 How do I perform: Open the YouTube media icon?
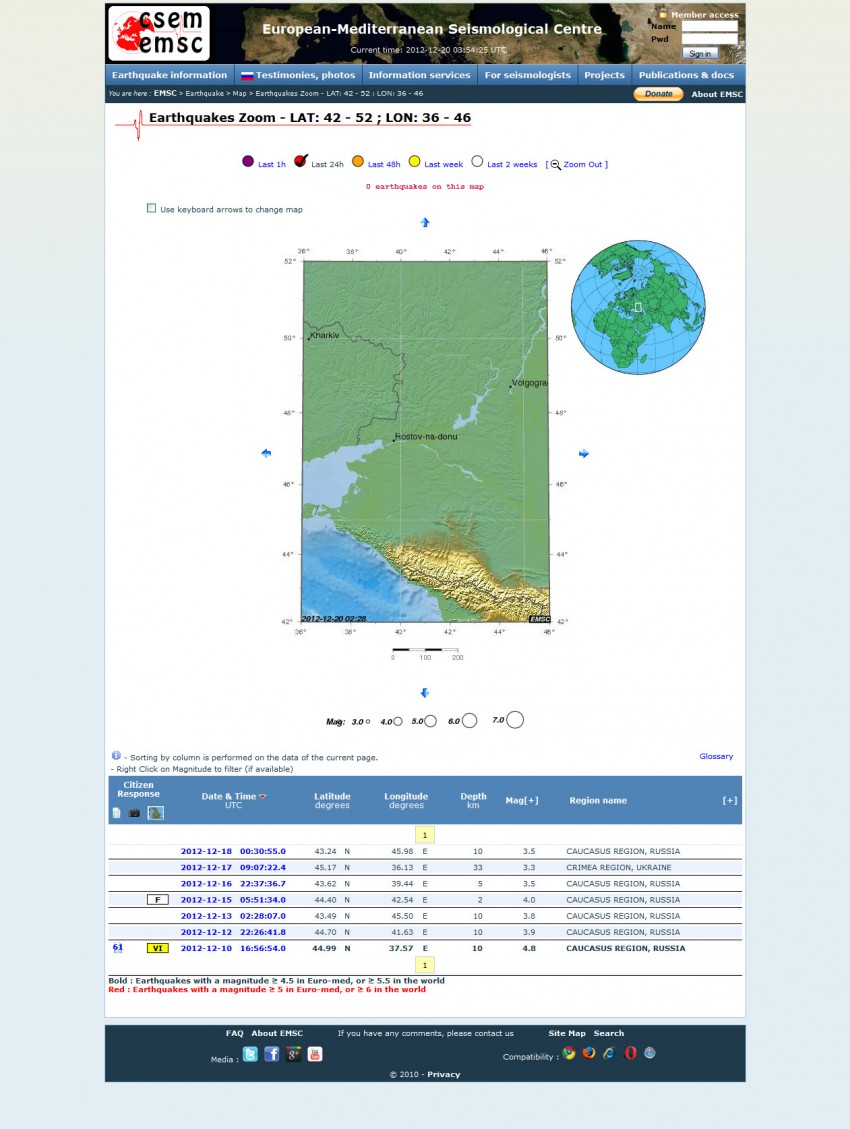[315, 1054]
